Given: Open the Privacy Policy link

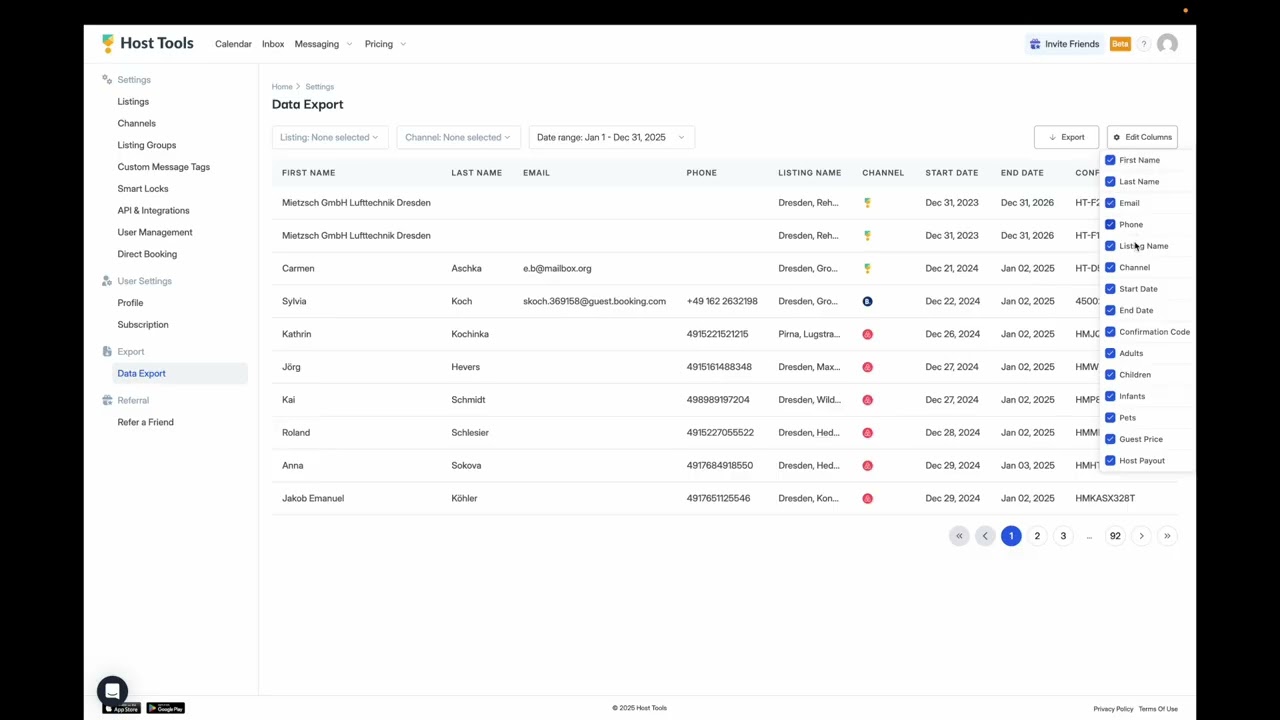Looking at the screenshot, I should (x=1113, y=709).
